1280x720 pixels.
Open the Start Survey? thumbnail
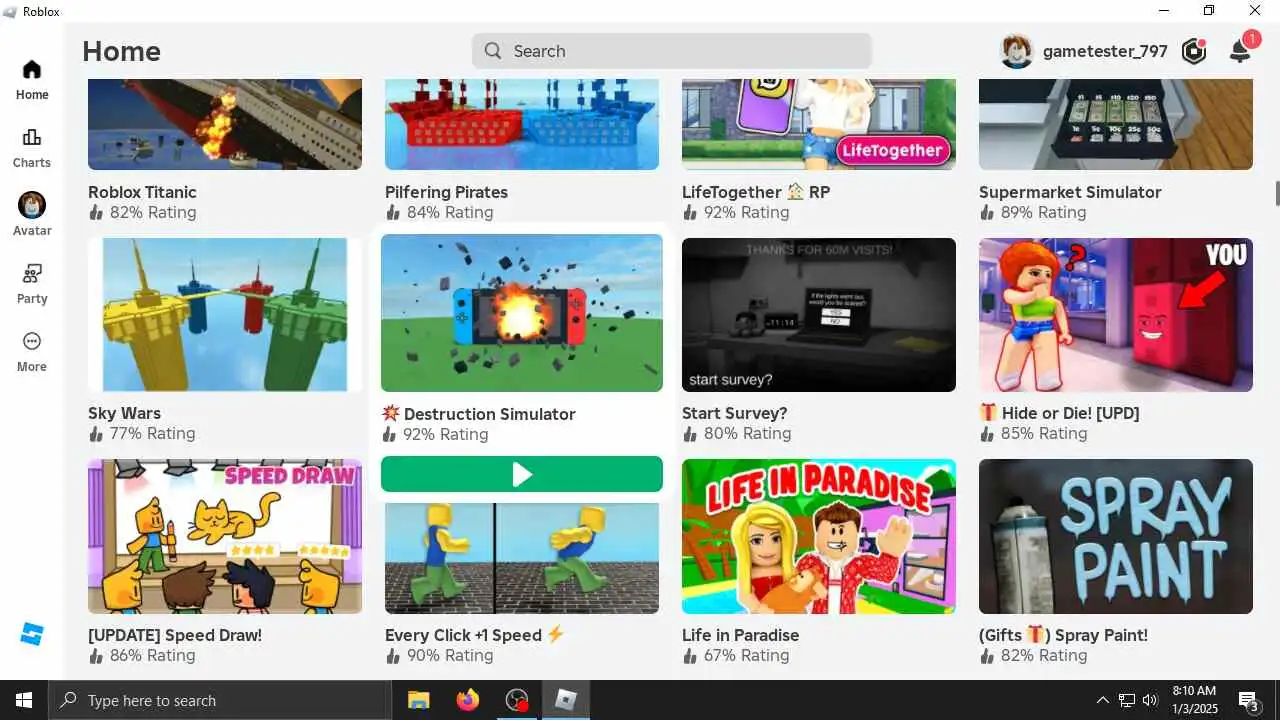[819, 315]
